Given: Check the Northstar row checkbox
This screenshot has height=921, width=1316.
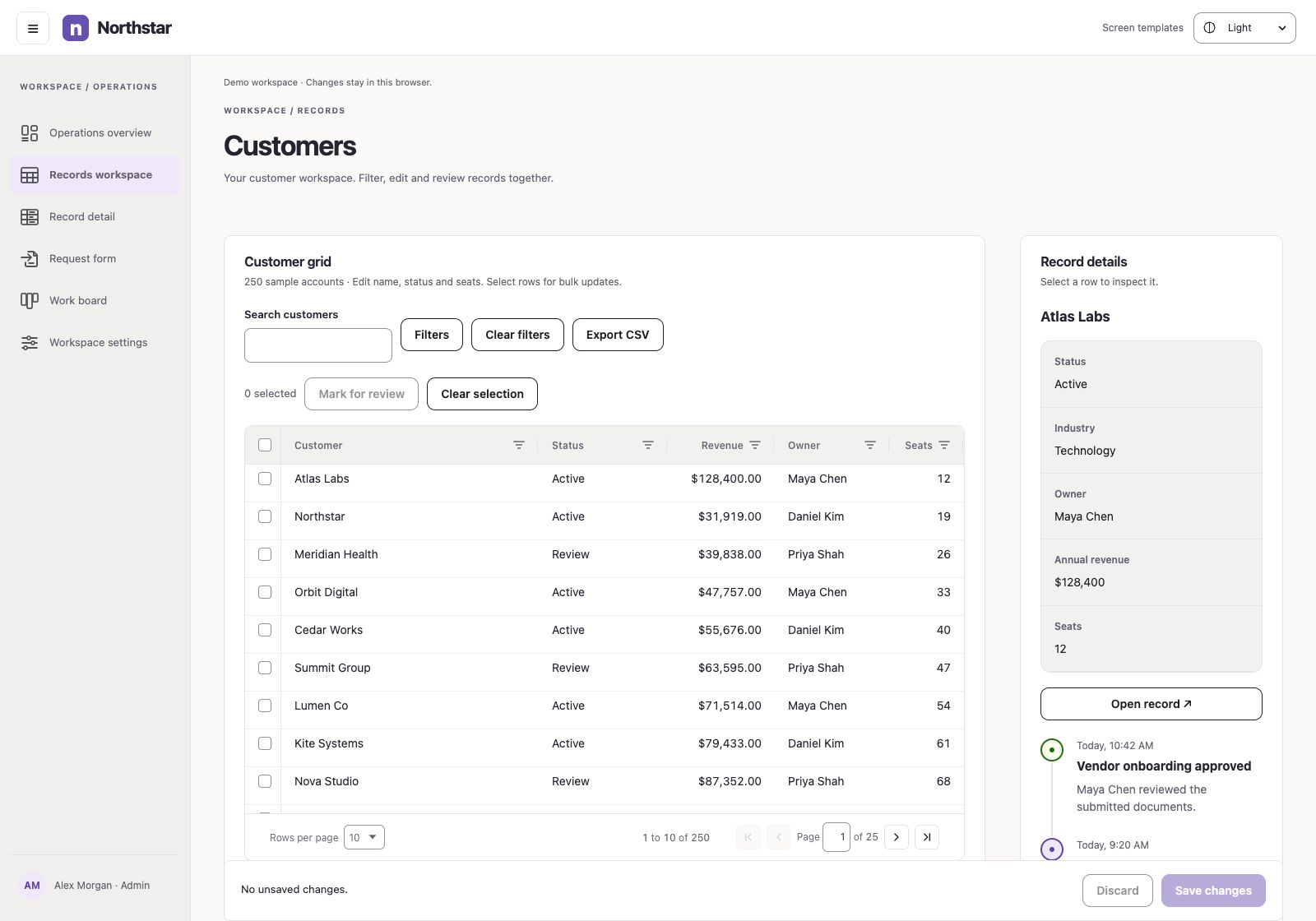Looking at the screenshot, I should pos(265,516).
